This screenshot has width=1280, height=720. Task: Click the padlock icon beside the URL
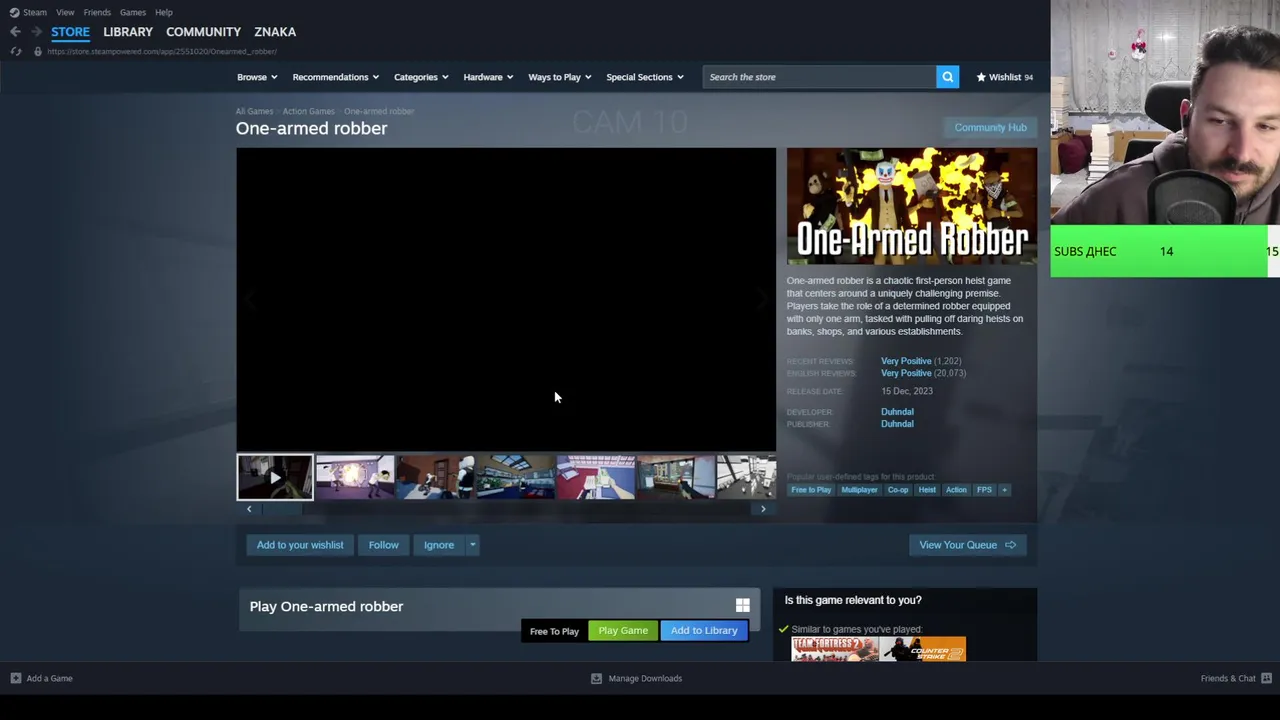[x=38, y=51]
